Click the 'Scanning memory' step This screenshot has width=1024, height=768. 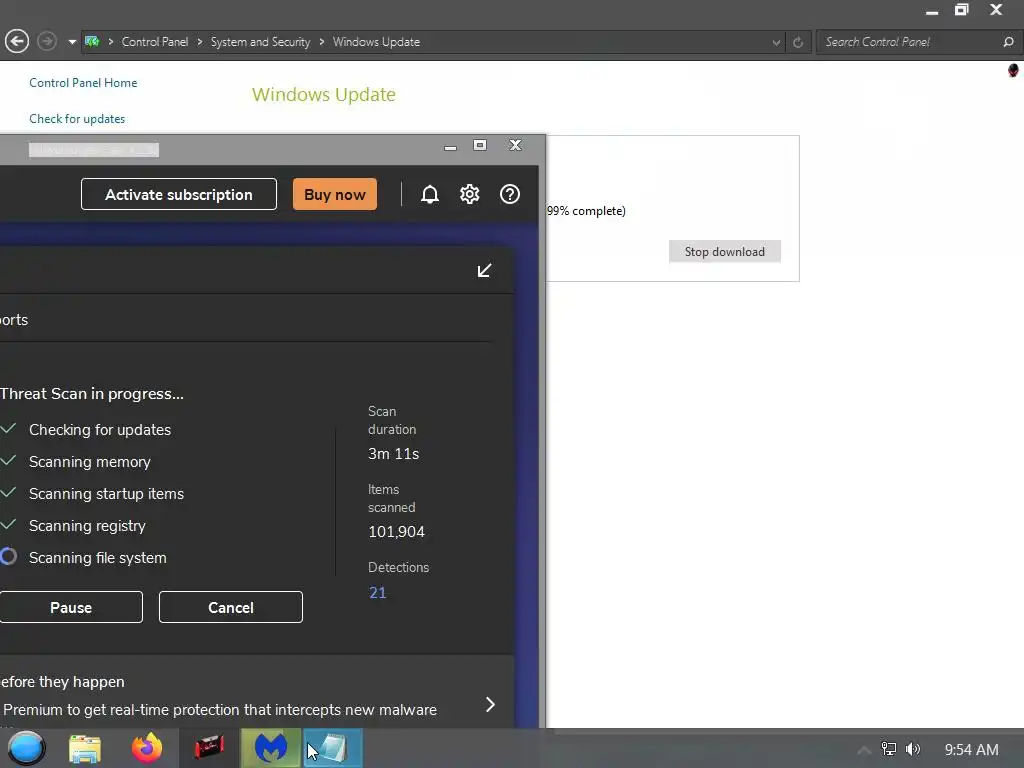tap(89, 462)
